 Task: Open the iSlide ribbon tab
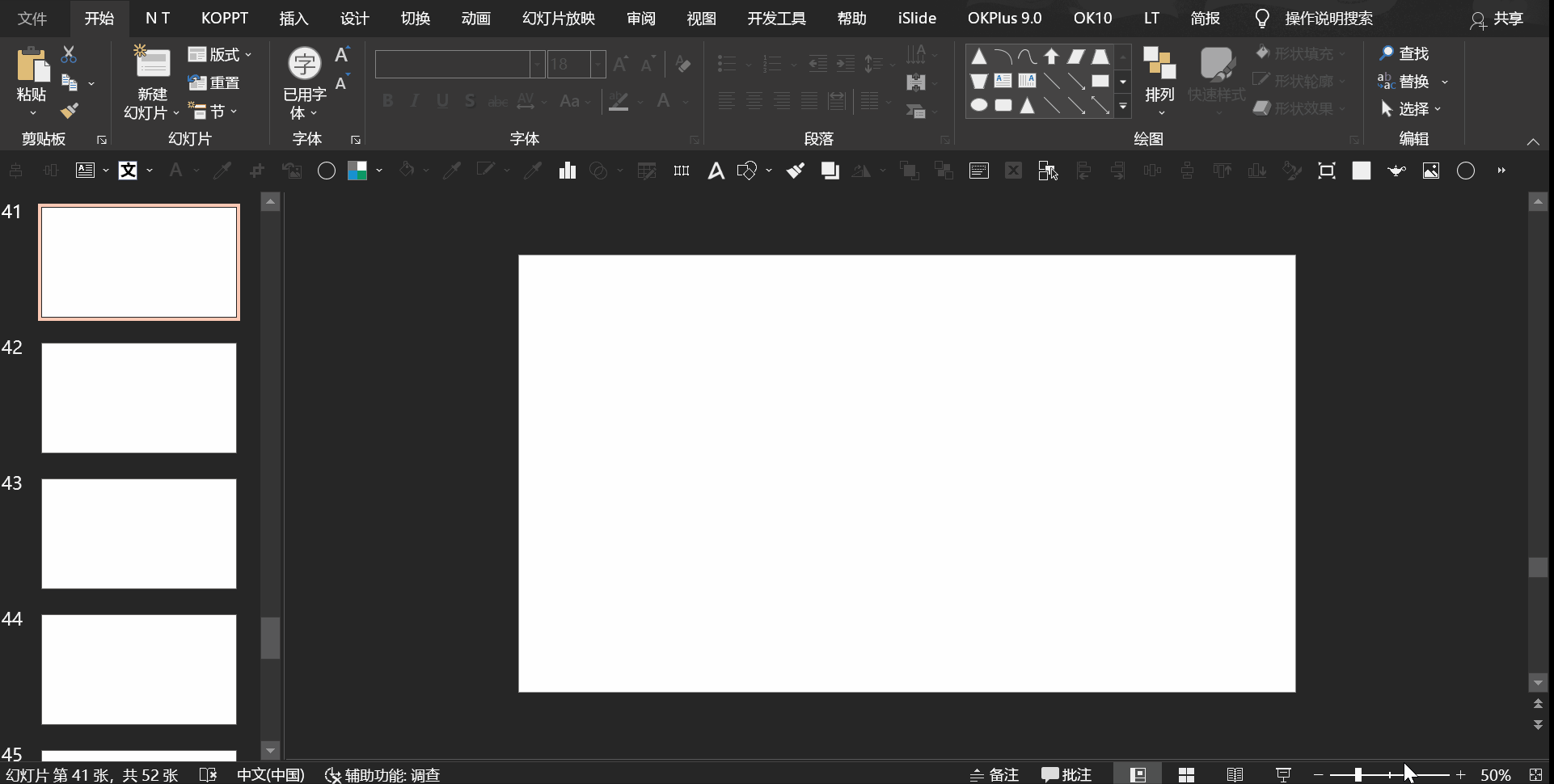(917, 18)
